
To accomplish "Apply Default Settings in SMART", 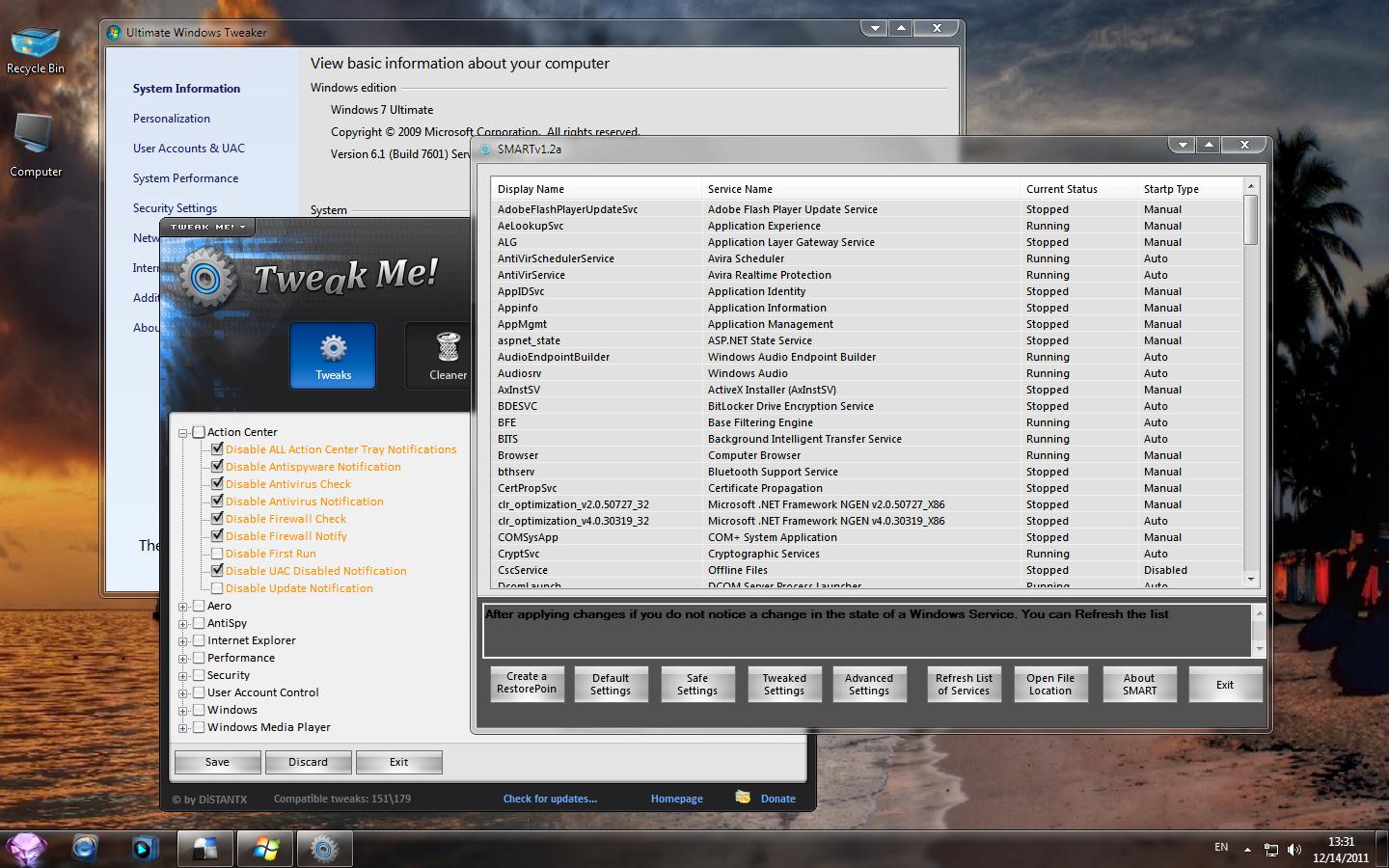I will (x=611, y=684).
